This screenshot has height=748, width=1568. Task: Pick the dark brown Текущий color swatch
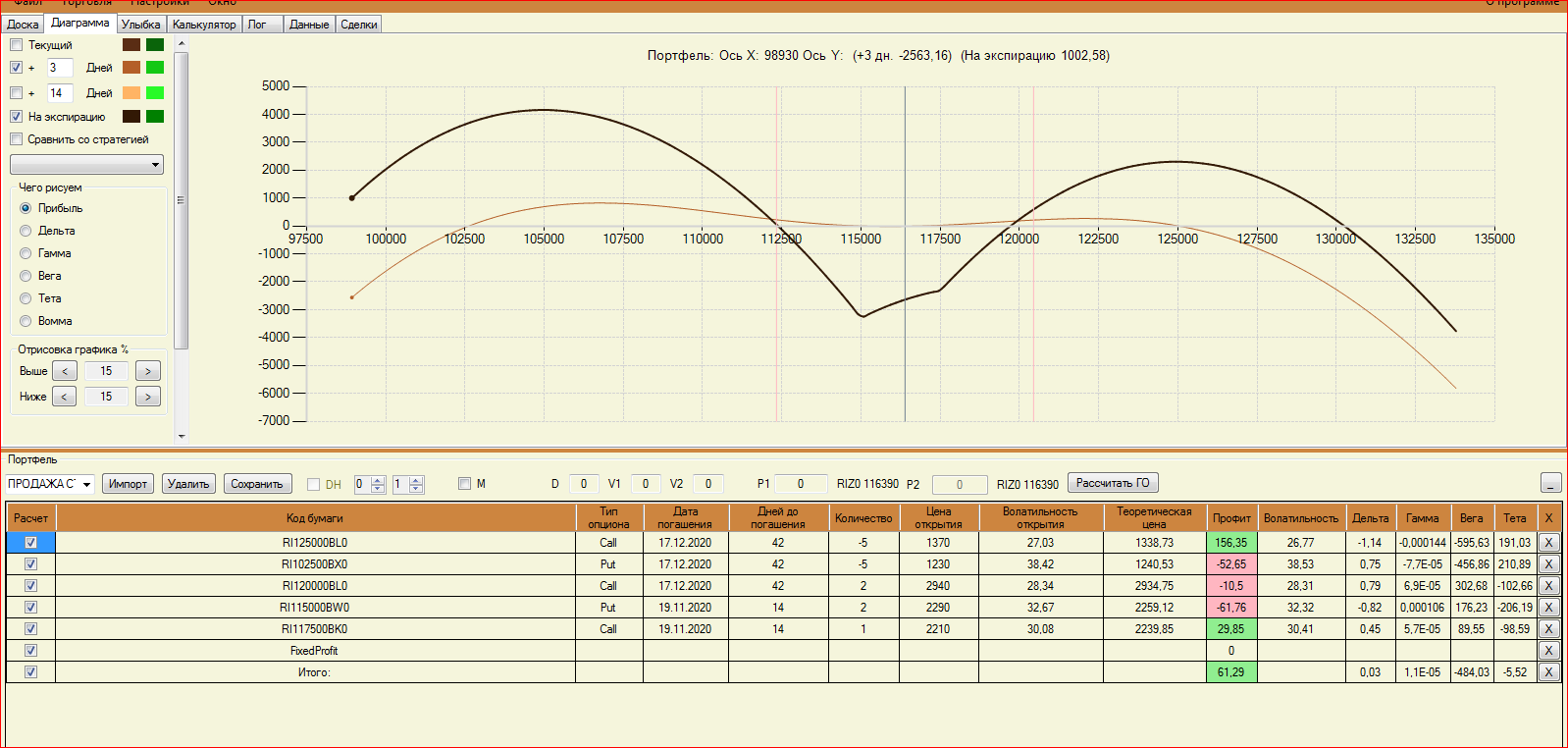click(x=131, y=45)
